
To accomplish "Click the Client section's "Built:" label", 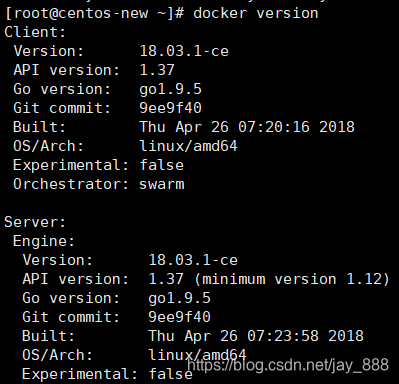I will pyautogui.click(x=39, y=127).
